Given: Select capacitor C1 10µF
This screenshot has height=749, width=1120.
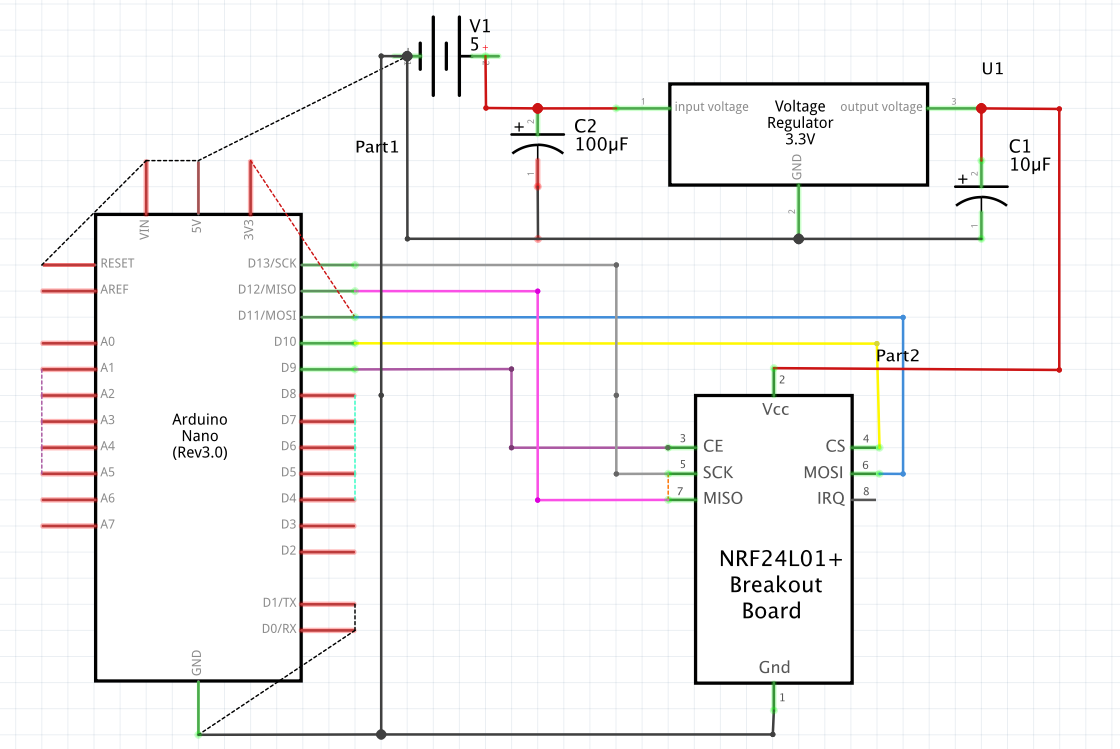Looking at the screenshot, I should (x=983, y=192).
